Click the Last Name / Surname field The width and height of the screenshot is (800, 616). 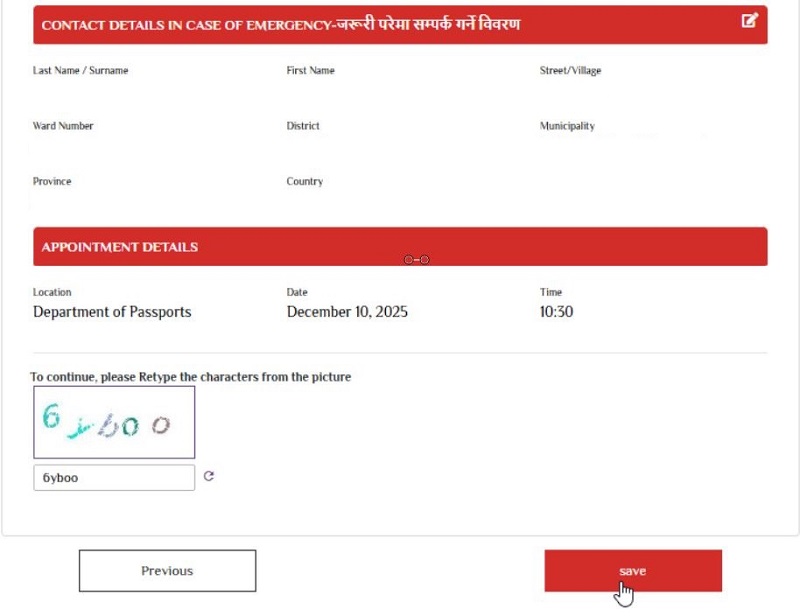84,71
